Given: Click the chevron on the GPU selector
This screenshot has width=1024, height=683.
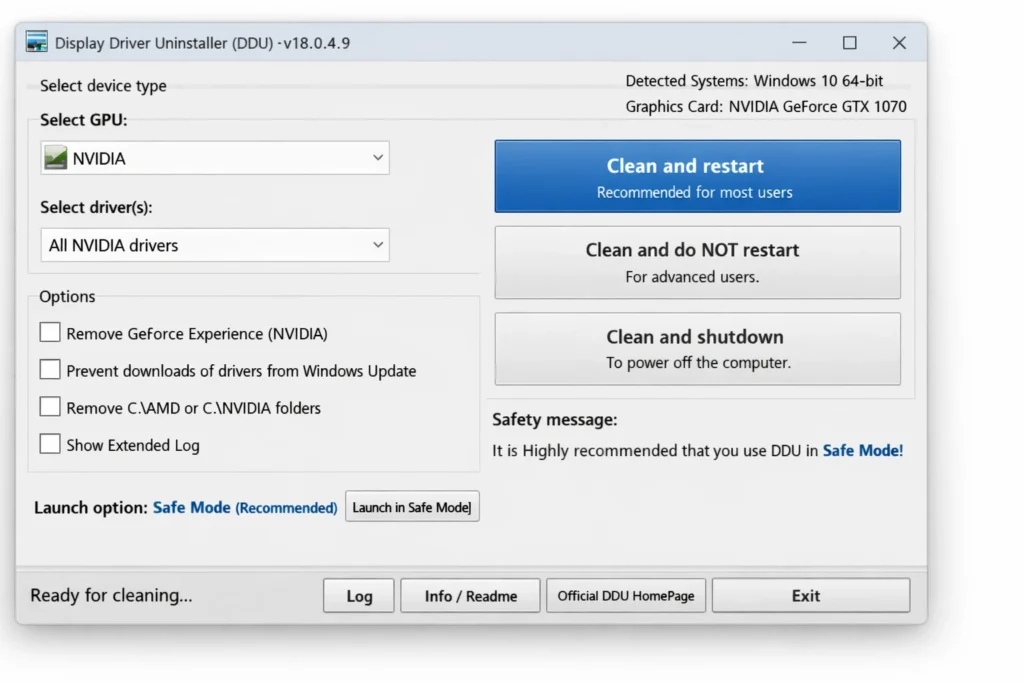Looking at the screenshot, I should click(378, 157).
